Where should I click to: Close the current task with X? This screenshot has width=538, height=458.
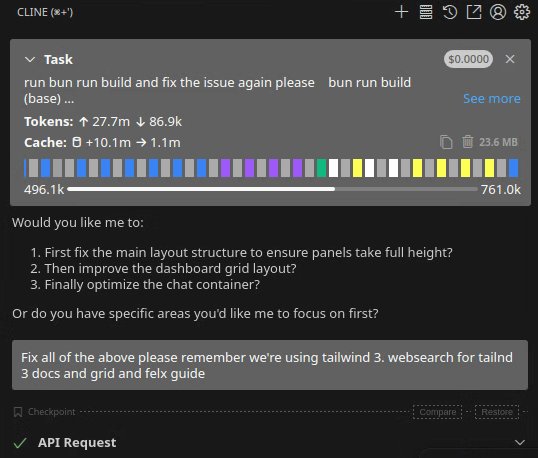[510, 59]
